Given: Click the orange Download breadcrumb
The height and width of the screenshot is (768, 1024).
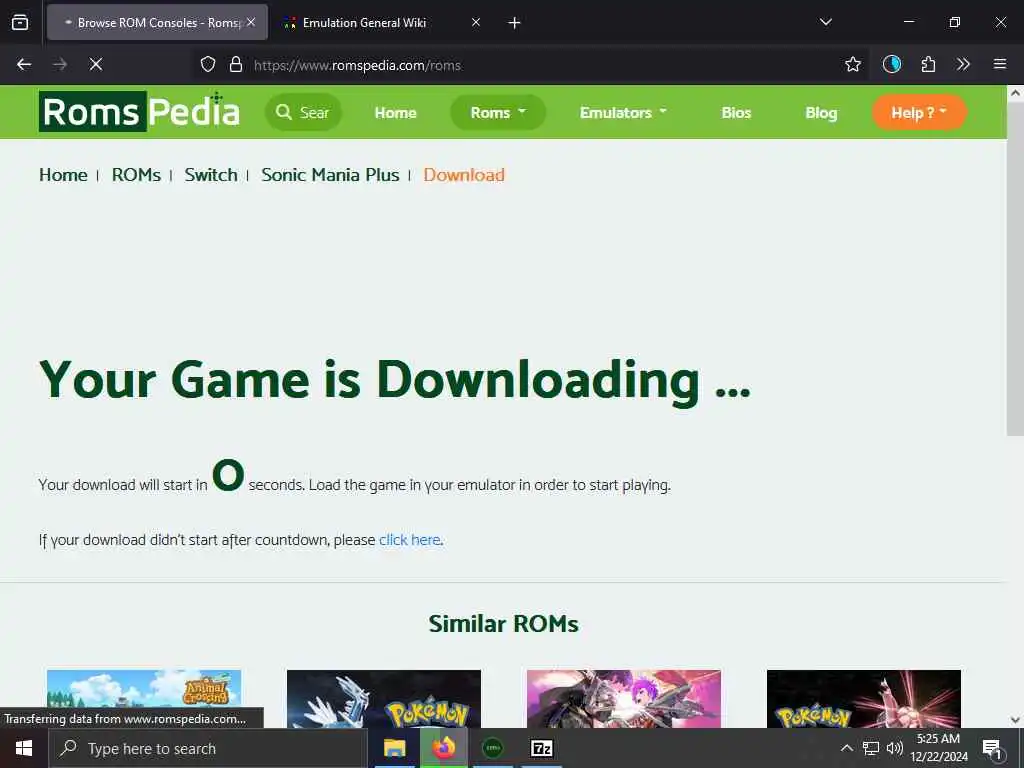Looking at the screenshot, I should [464, 175].
